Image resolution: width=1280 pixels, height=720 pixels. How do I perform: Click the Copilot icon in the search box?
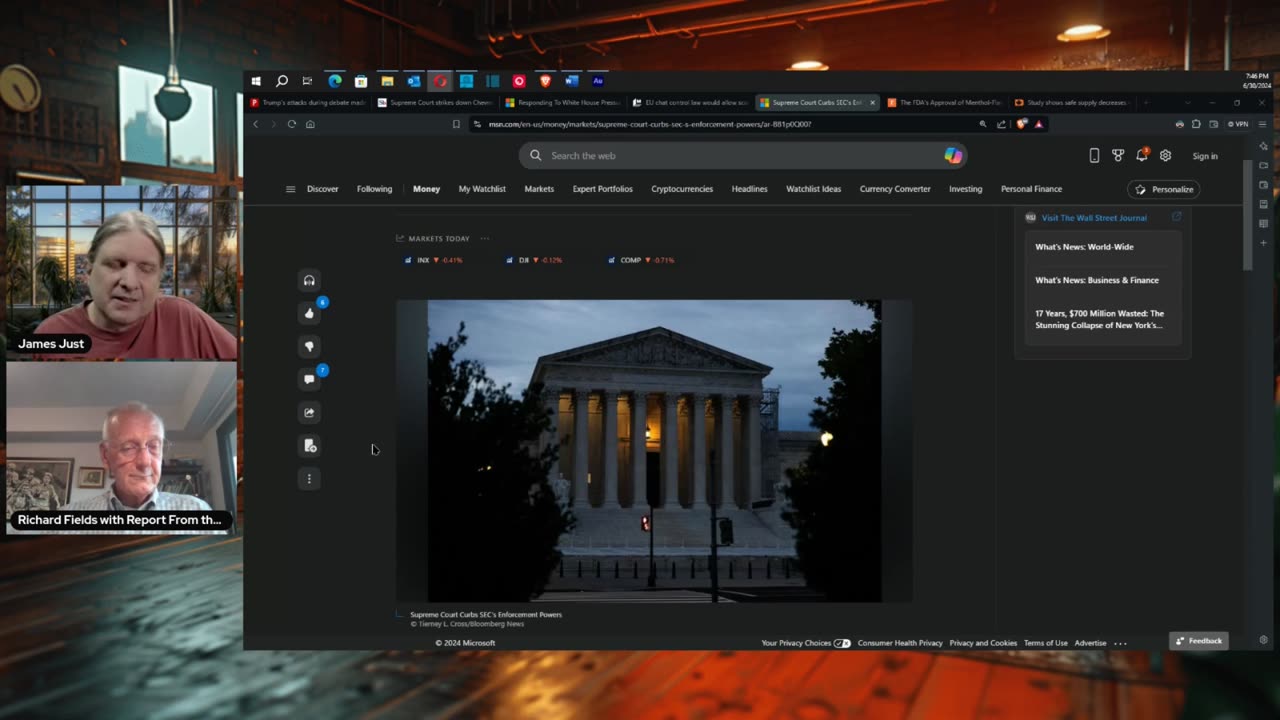click(x=953, y=155)
